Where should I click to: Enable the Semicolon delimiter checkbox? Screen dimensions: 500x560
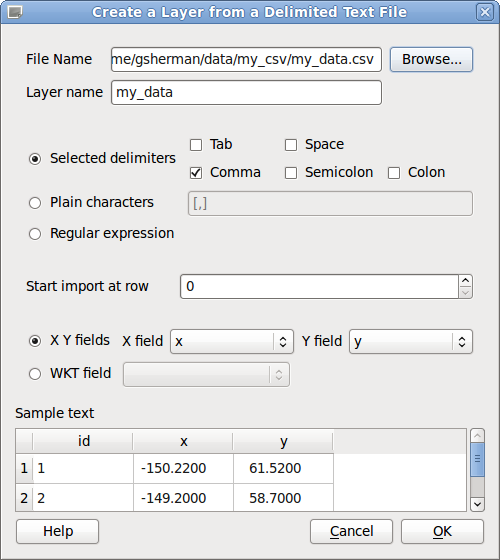point(291,173)
